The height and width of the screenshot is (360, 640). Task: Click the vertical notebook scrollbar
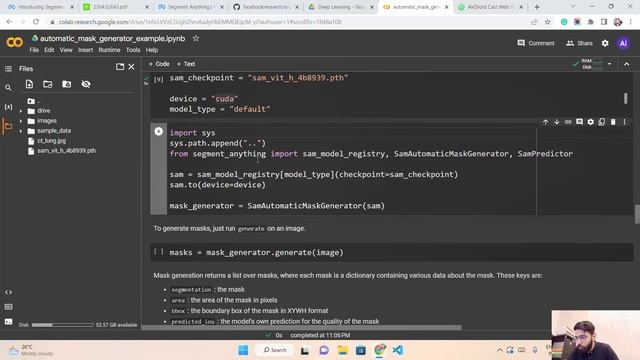(637, 213)
